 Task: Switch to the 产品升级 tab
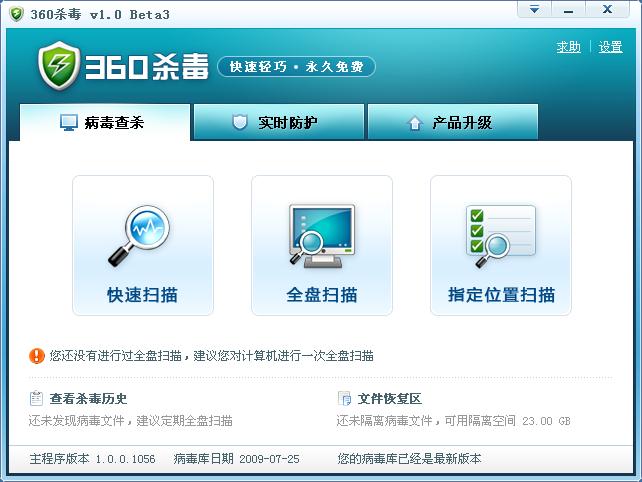(x=453, y=122)
